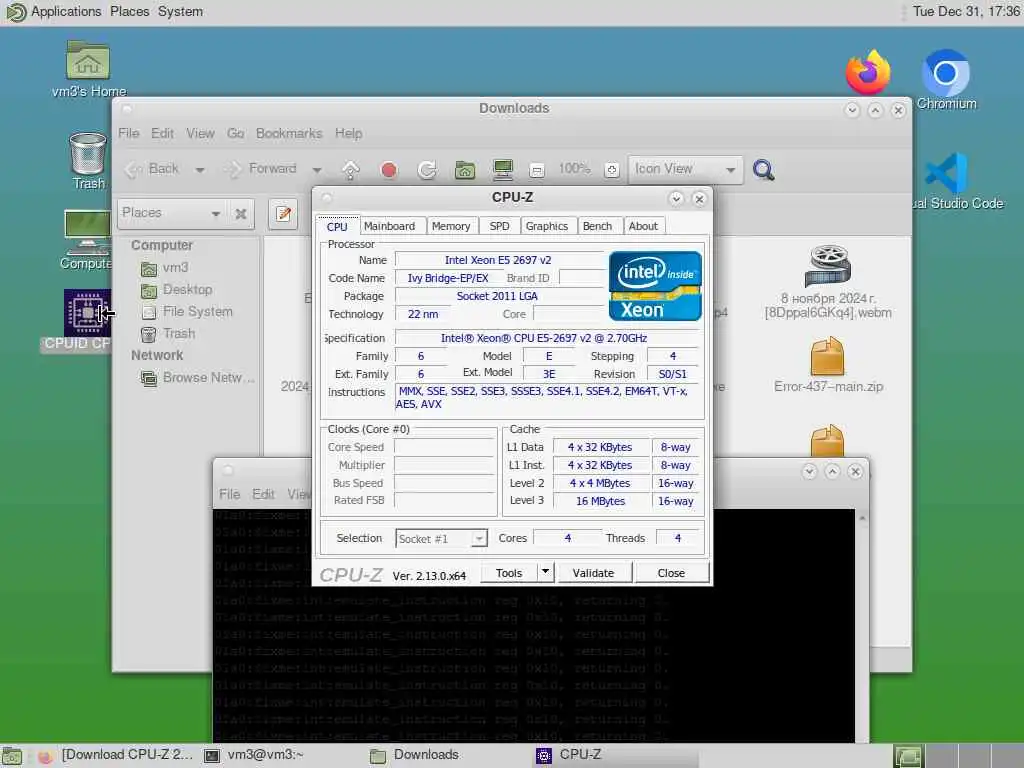Reload the Downloads folder view
Image resolution: width=1024 pixels, height=768 pixels.
(x=426, y=170)
